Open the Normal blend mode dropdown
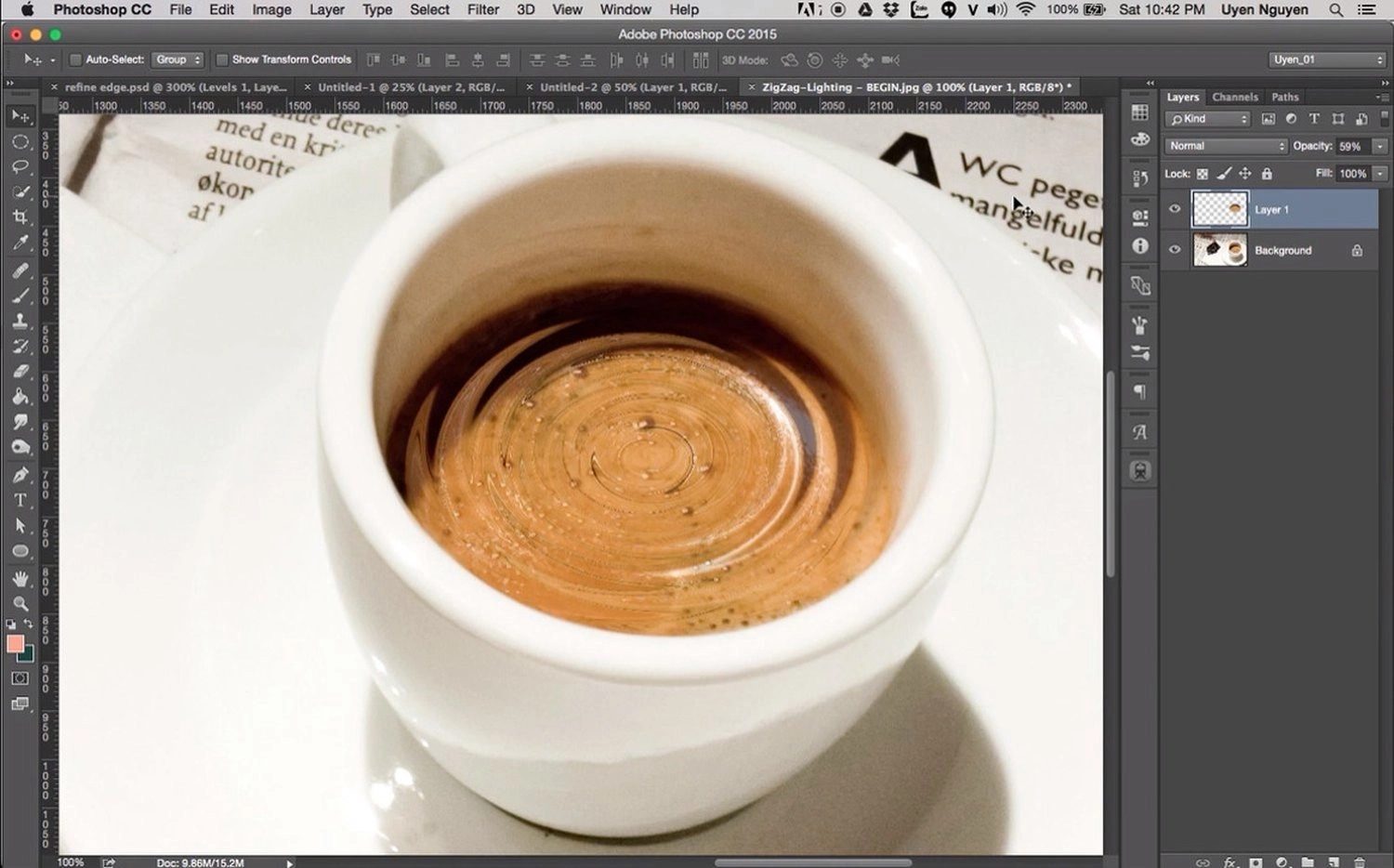Screen dimensions: 1394x868 (1227, 146)
